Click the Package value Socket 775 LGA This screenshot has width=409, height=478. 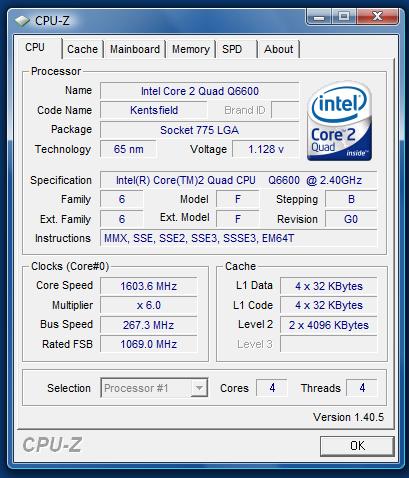[200, 130]
